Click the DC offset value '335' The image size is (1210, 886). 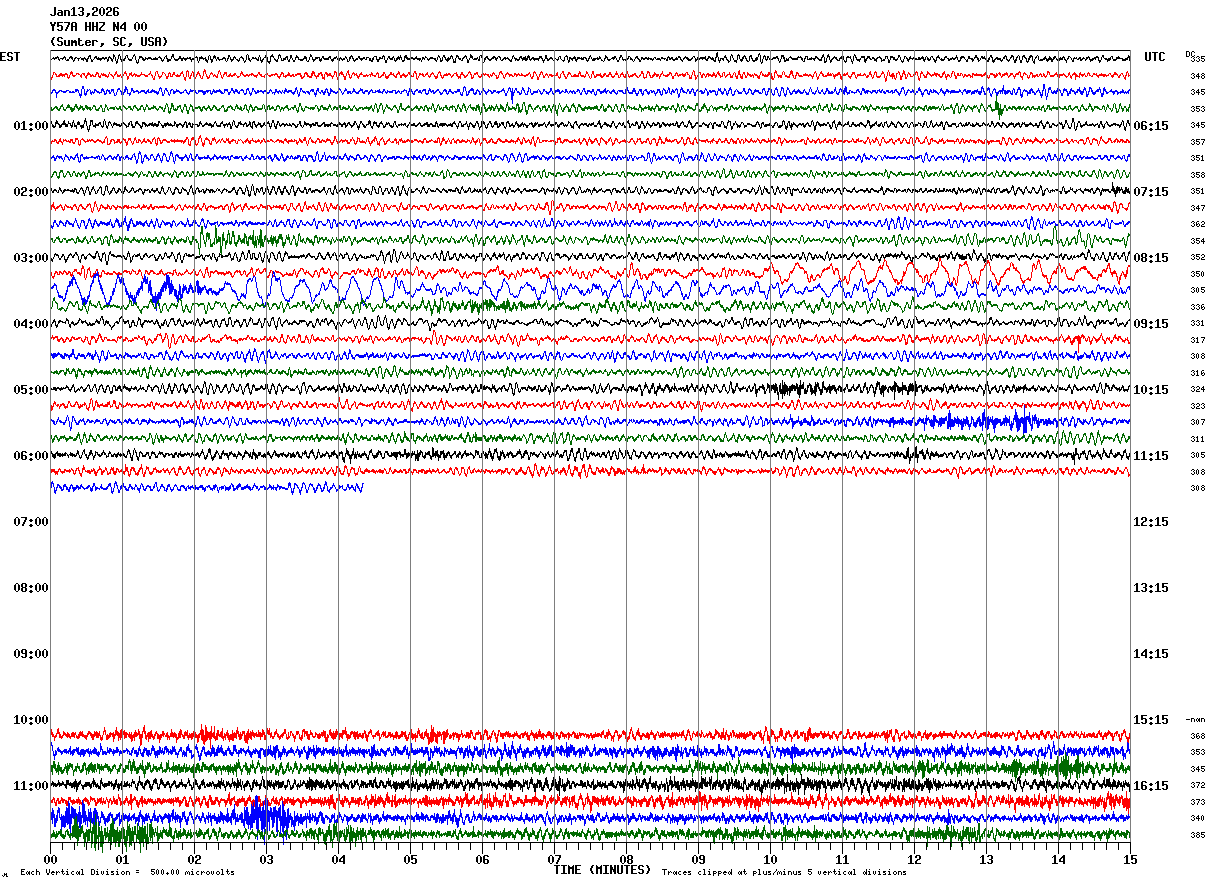1198,59
